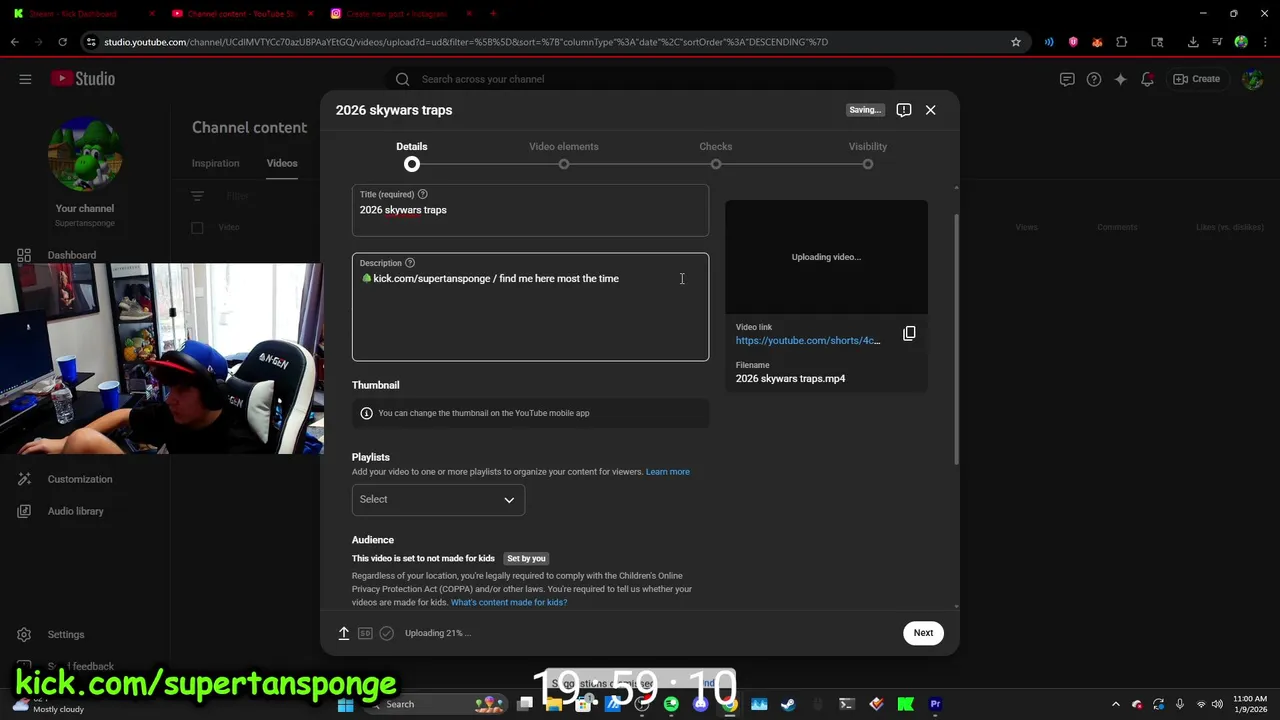This screenshot has width=1280, height=720.
Task: Open Customization in the sidebar
Action: pos(80,479)
